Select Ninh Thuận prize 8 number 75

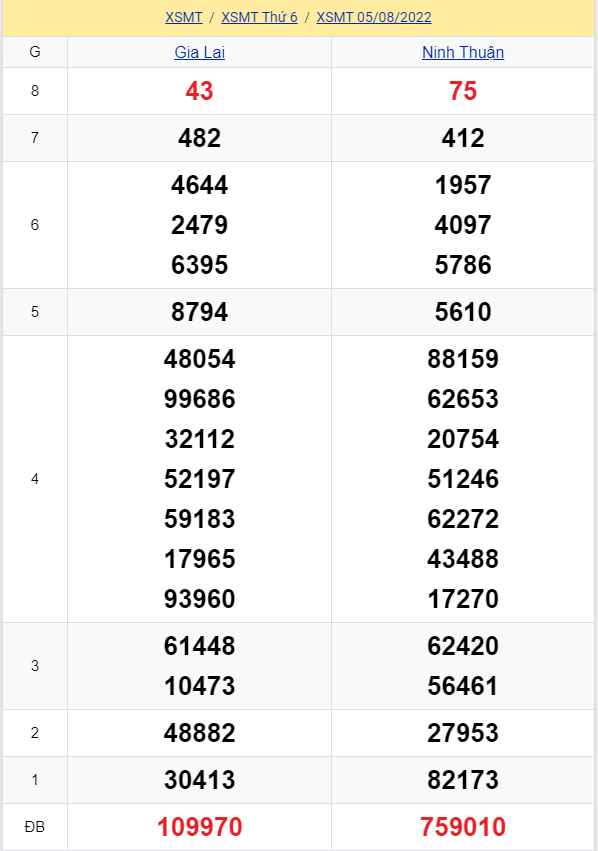coord(463,91)
